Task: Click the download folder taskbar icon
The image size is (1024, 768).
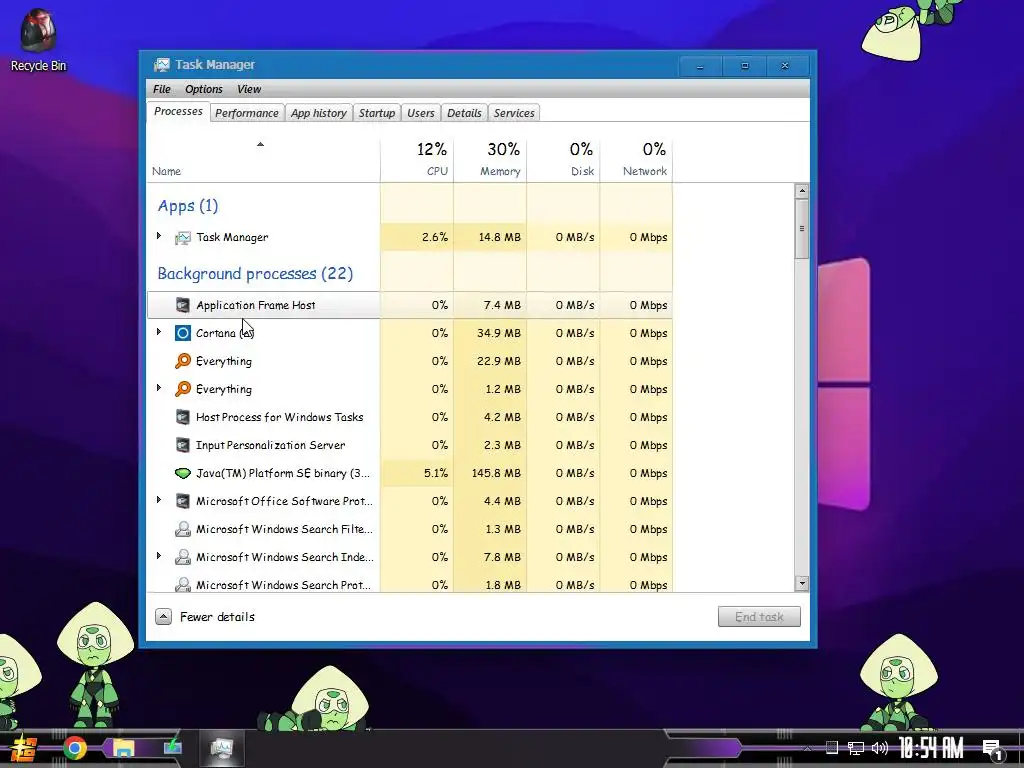Action: [x=173, y=746]
